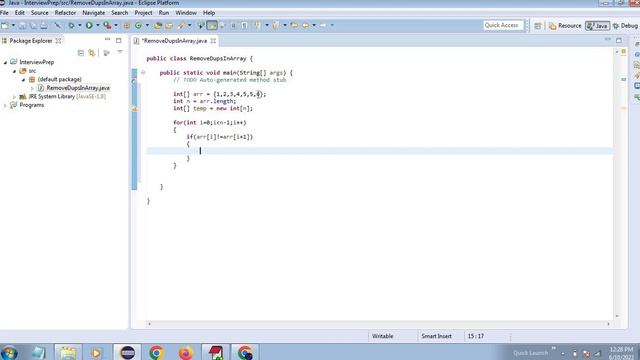The height and width of the screenshot is (360, 640).
Task: Open the Source menu
Action: 40,13
